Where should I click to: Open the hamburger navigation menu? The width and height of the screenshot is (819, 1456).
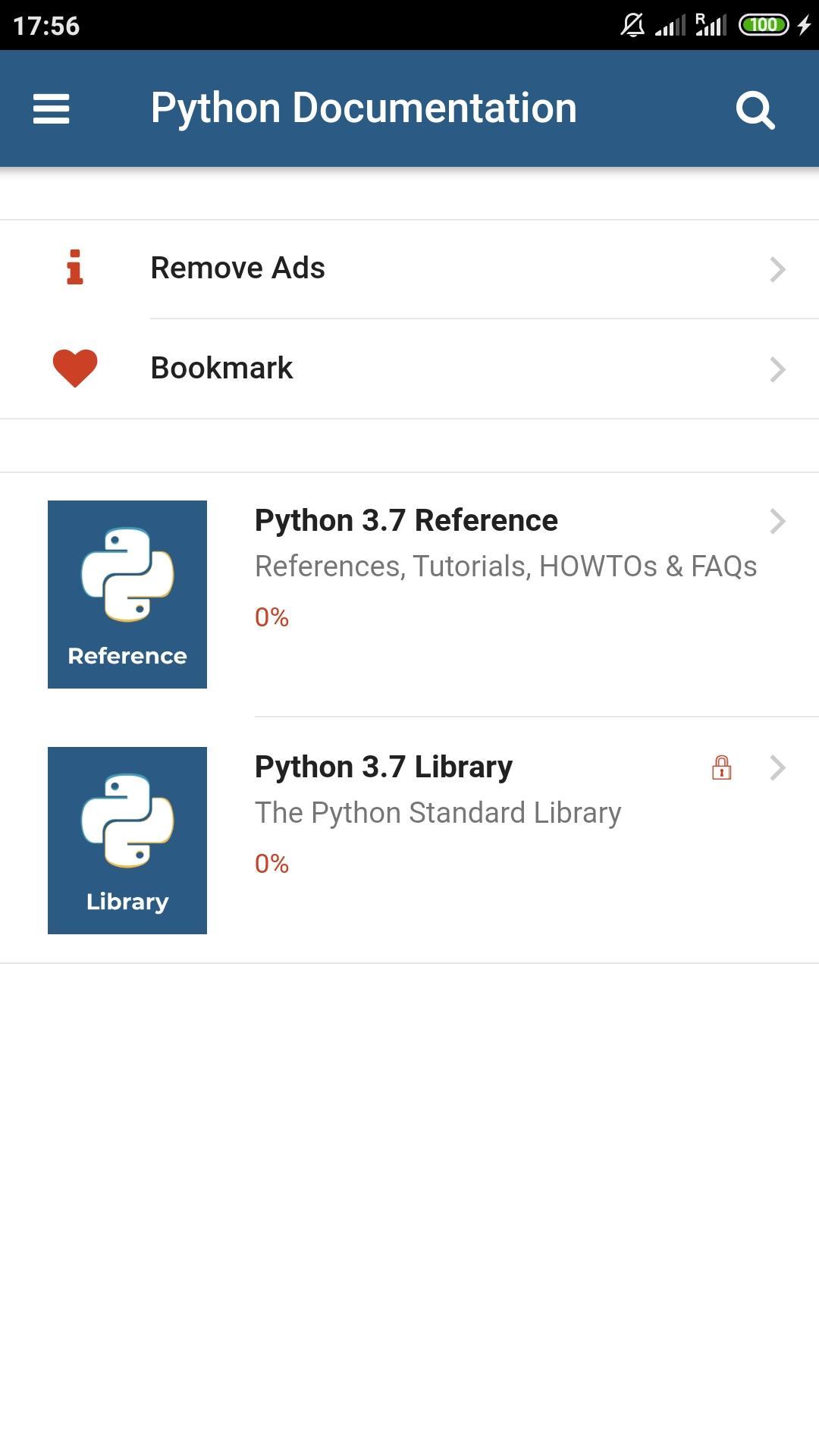point(52,109)
